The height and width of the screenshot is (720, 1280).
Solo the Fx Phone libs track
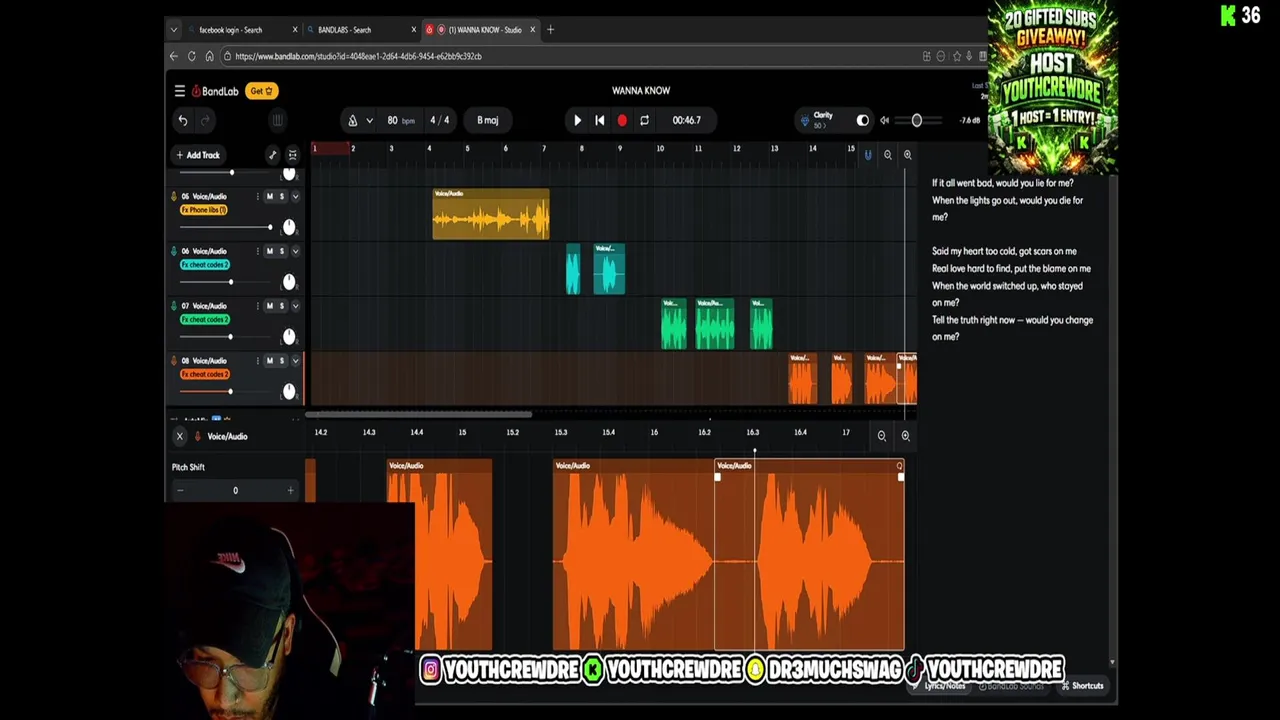[282, 196]
